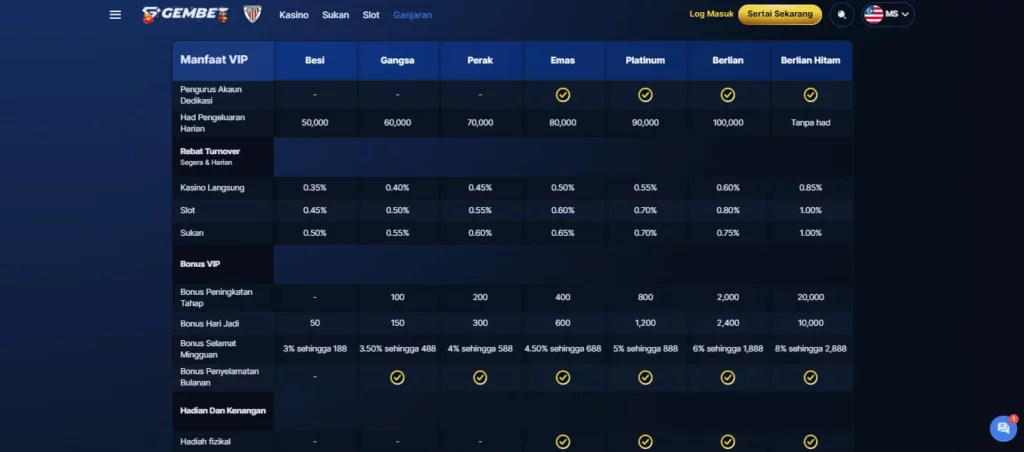Viewport: 1024px width, 452px height.
Task: Click the Malaysia flag icon
Action: (x=873, y=14)
